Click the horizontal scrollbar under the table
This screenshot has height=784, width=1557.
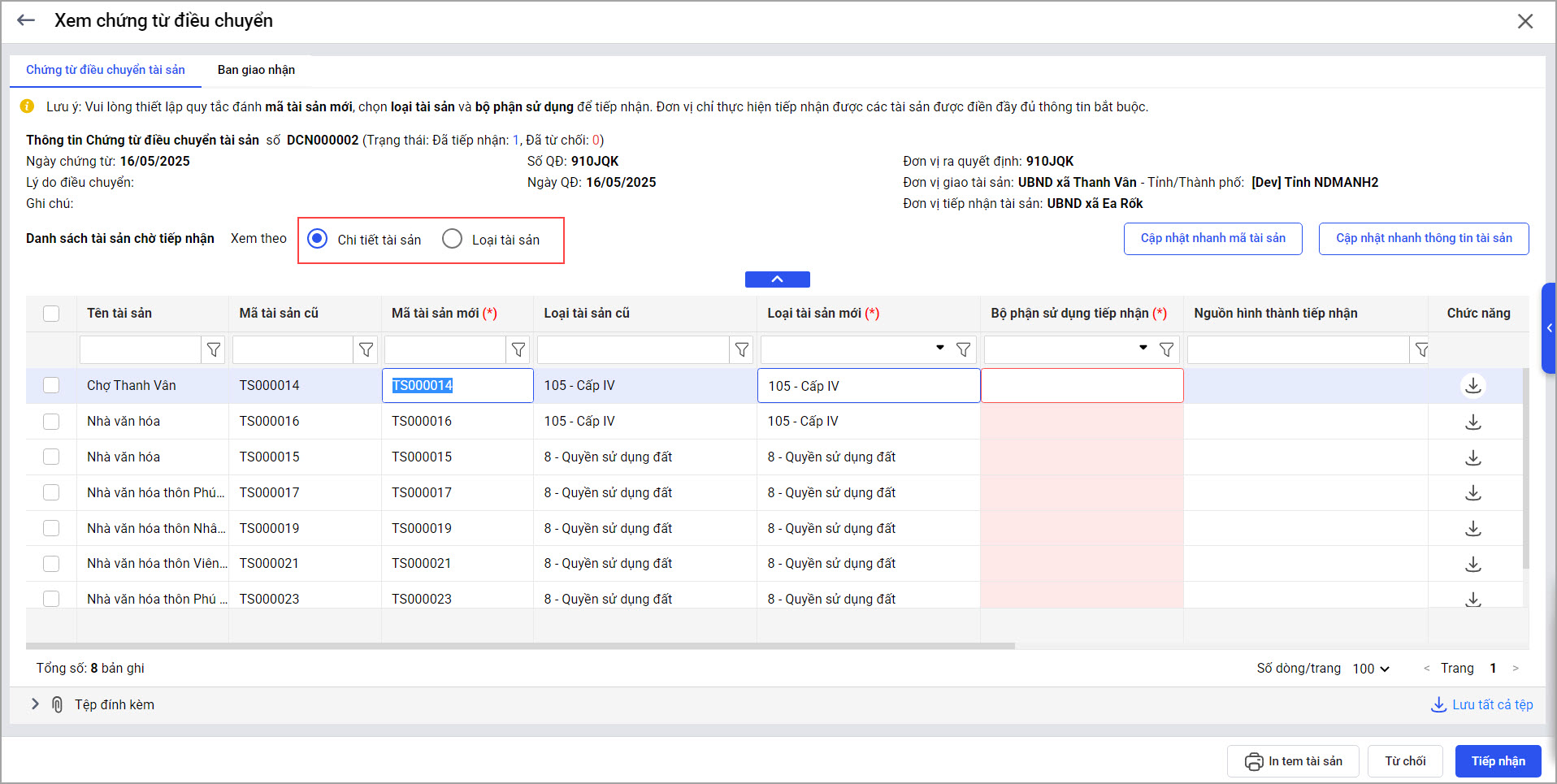coord(520,647)
